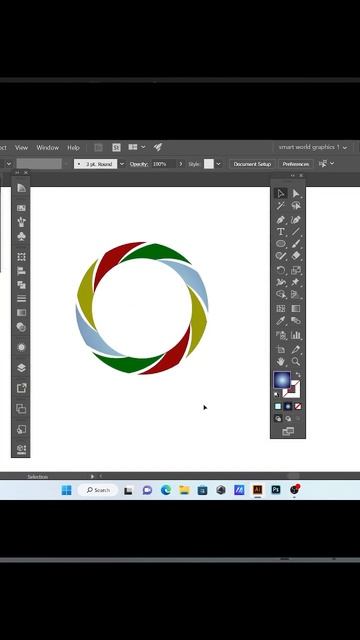Select the Curvature tool
The height and width of the screenshot is (640, 360).
click(296, 220)
